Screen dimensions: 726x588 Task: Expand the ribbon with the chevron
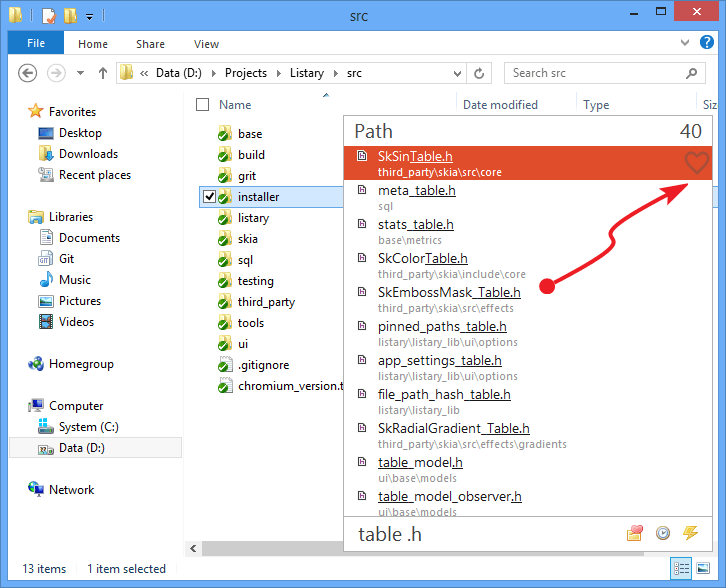pyautogui.click(x=684, y=44)
